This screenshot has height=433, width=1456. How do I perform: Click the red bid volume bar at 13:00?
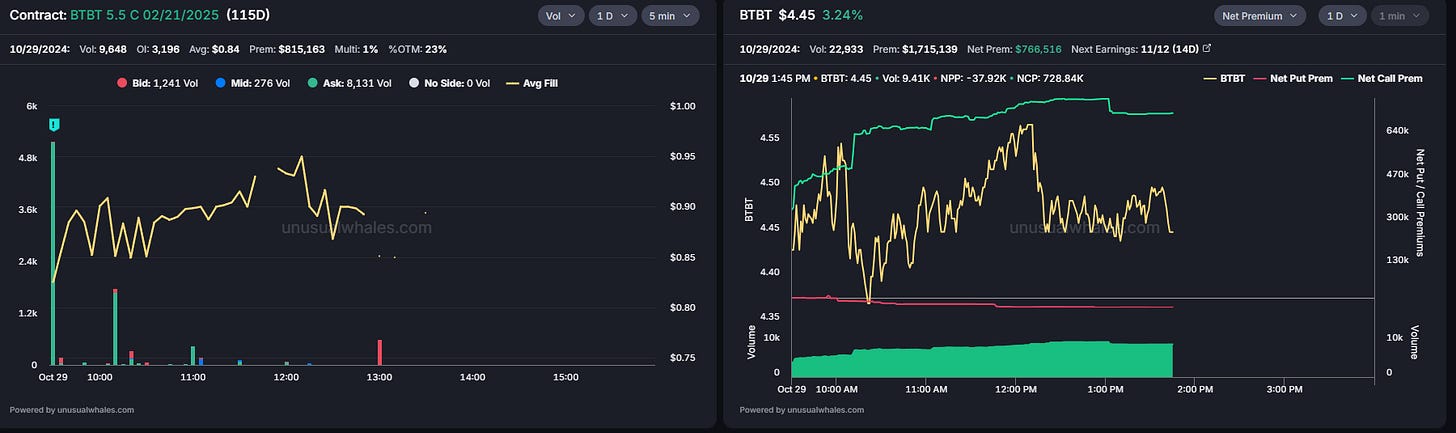[380, 352]
